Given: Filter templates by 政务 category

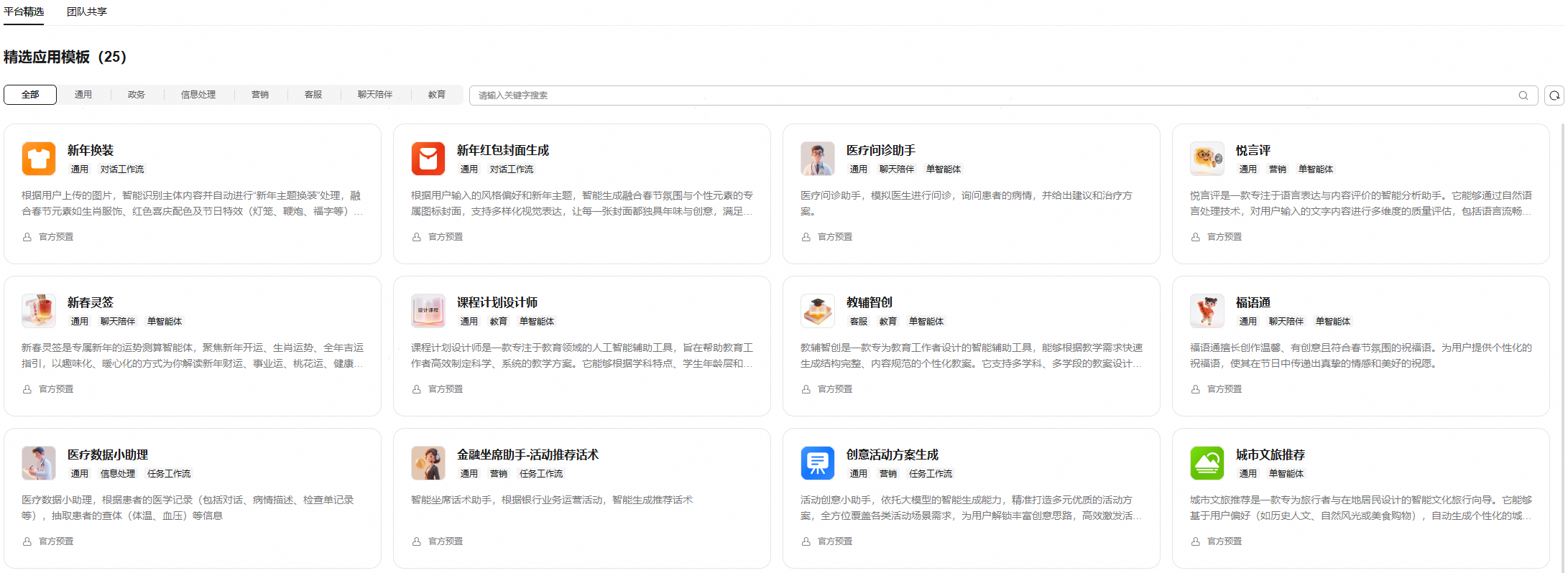Looking at the screenshot, I should click(137, 95).
